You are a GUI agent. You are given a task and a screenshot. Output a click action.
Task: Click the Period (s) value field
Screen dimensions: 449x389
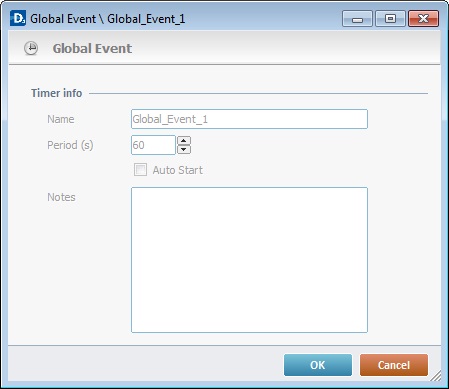click(153, 145)
